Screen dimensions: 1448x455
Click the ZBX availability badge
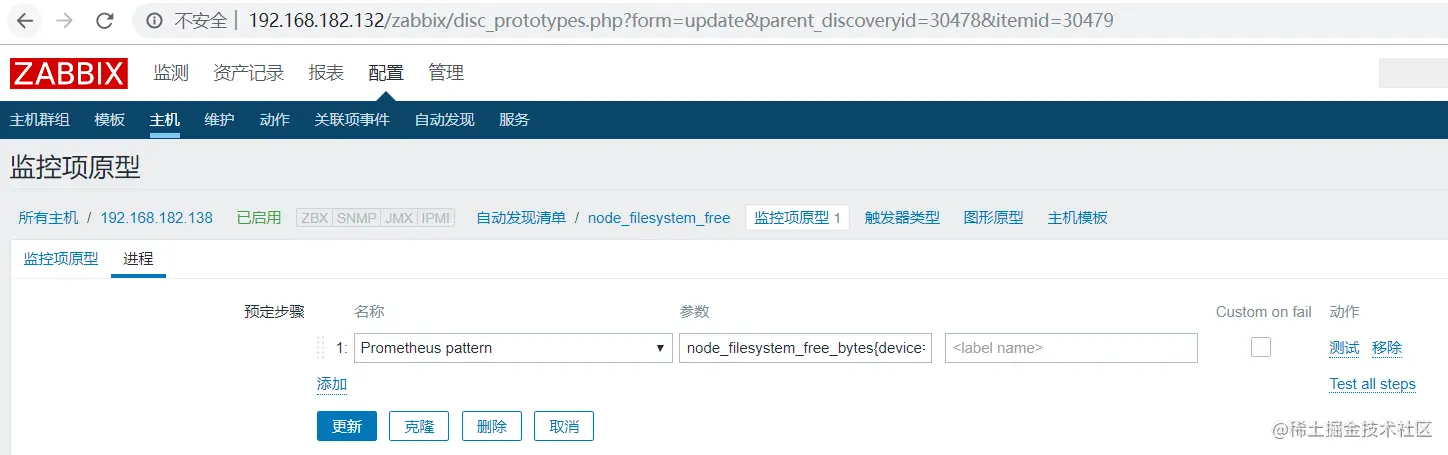[315, 218]
